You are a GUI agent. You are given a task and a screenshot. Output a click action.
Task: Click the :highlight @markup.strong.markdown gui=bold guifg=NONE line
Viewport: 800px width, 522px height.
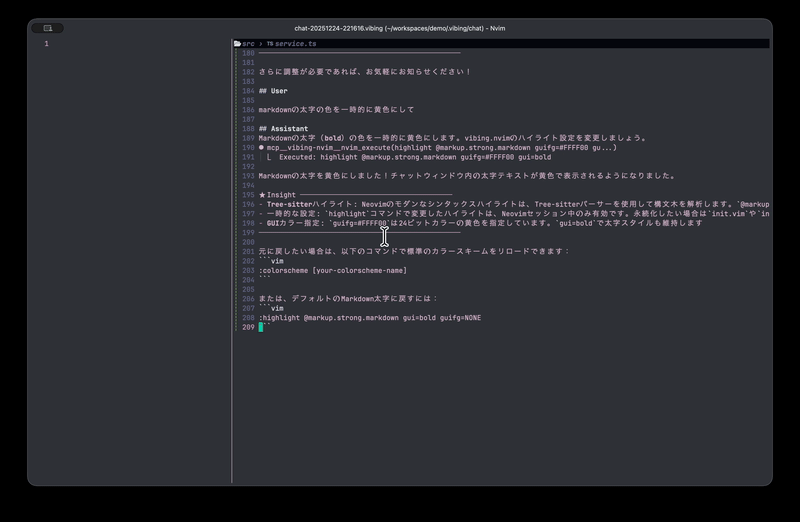[x=369, y=317]
